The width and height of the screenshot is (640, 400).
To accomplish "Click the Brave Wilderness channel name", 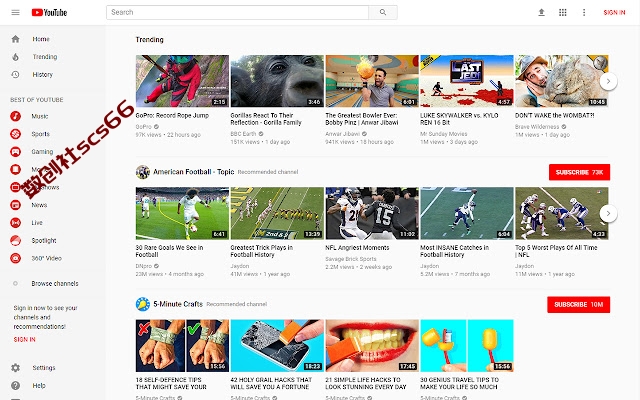I will (537, 127).
